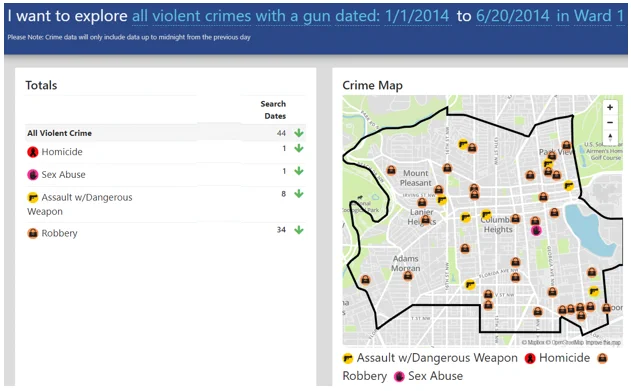631x391 pixels.
Task: Click Assault w/Dangerous Weapon icon in Totals
Action: (x=33, y=198)
